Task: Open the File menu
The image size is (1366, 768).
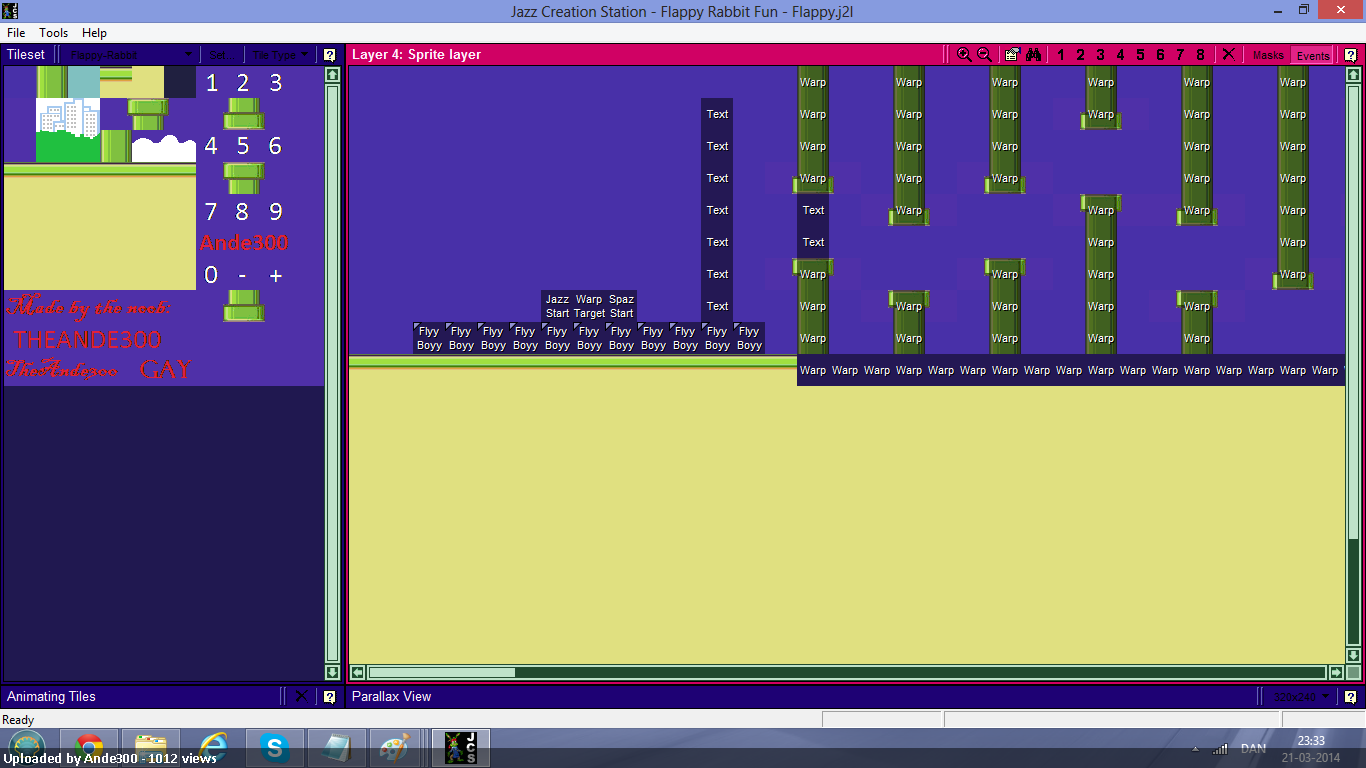Action: coord(16,33)
